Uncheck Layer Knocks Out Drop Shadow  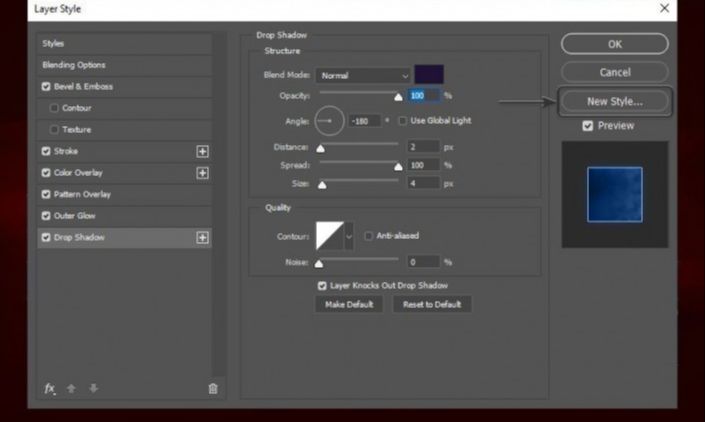click(x=322, y=285)
